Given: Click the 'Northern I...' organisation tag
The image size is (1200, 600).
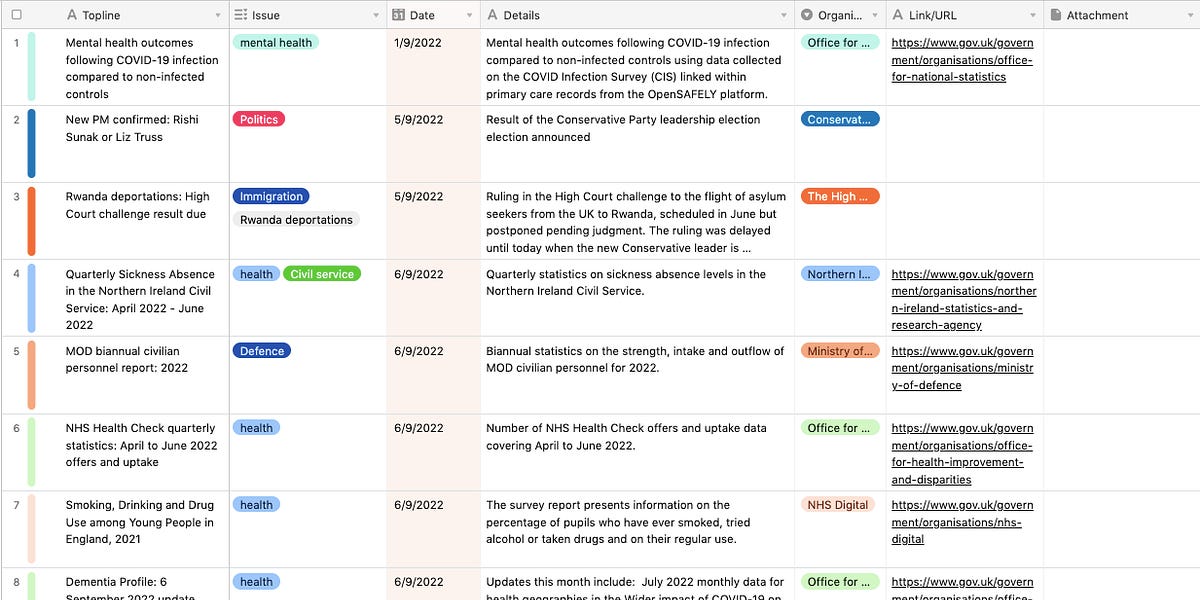Looking at the screenshot, I should pos(840,273).
